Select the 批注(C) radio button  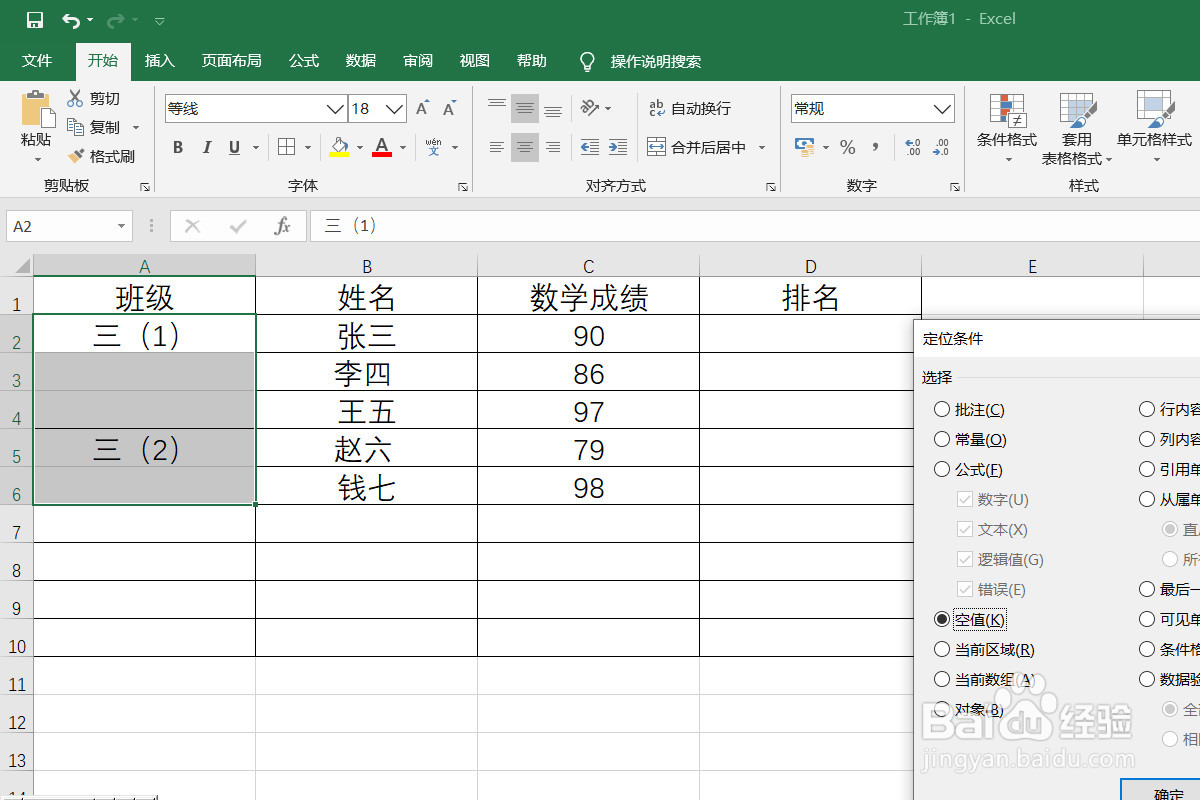click(x=941, y=409)
